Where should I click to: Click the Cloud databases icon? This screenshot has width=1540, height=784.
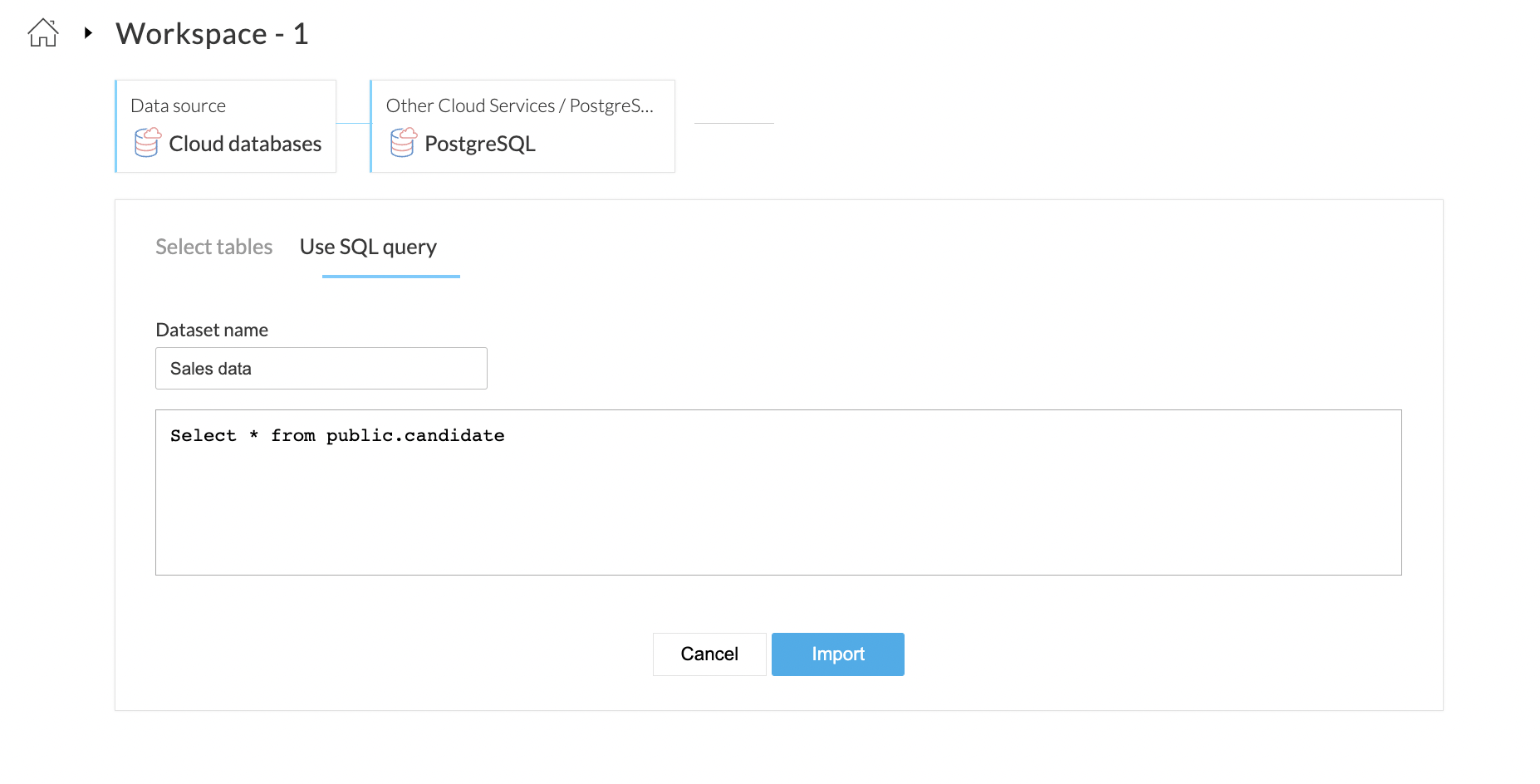148,142
